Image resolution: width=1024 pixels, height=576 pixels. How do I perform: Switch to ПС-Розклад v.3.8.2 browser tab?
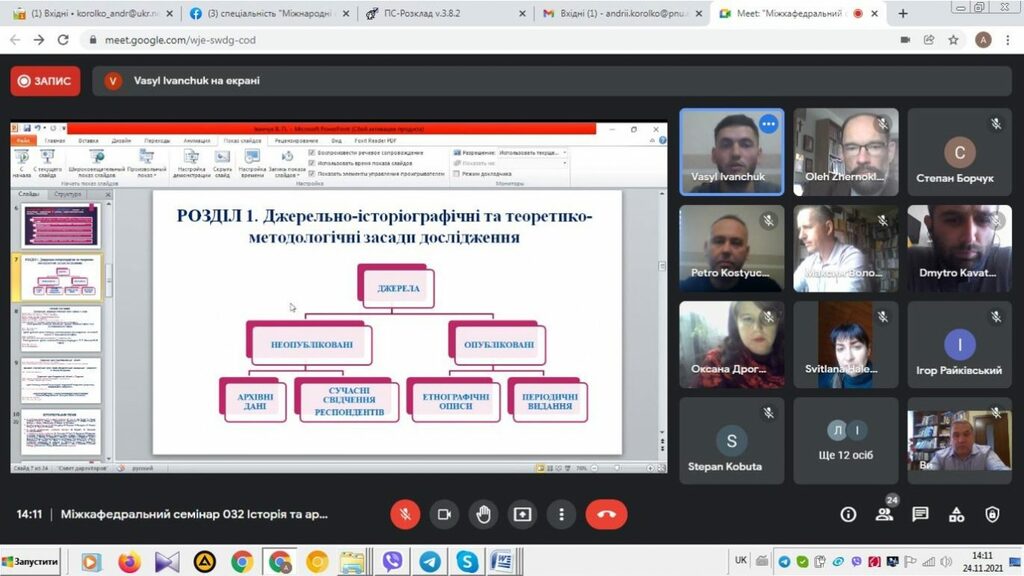(444, 14)
